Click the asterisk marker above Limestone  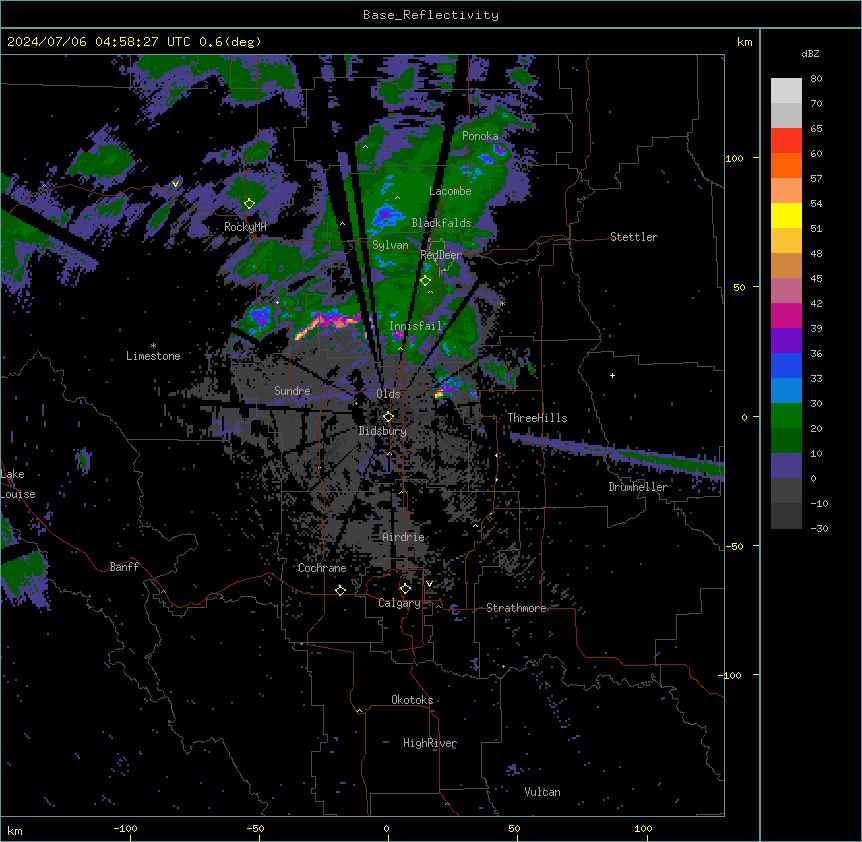tap(153, 346)
